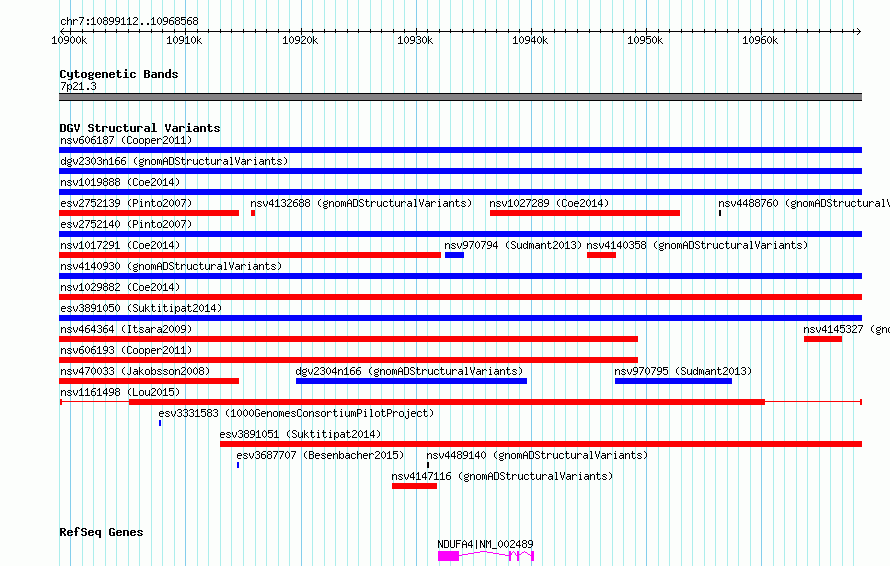890x566 pixels.
Task: Select the Cytogenetic Bands track title
Action: point(119,74)
